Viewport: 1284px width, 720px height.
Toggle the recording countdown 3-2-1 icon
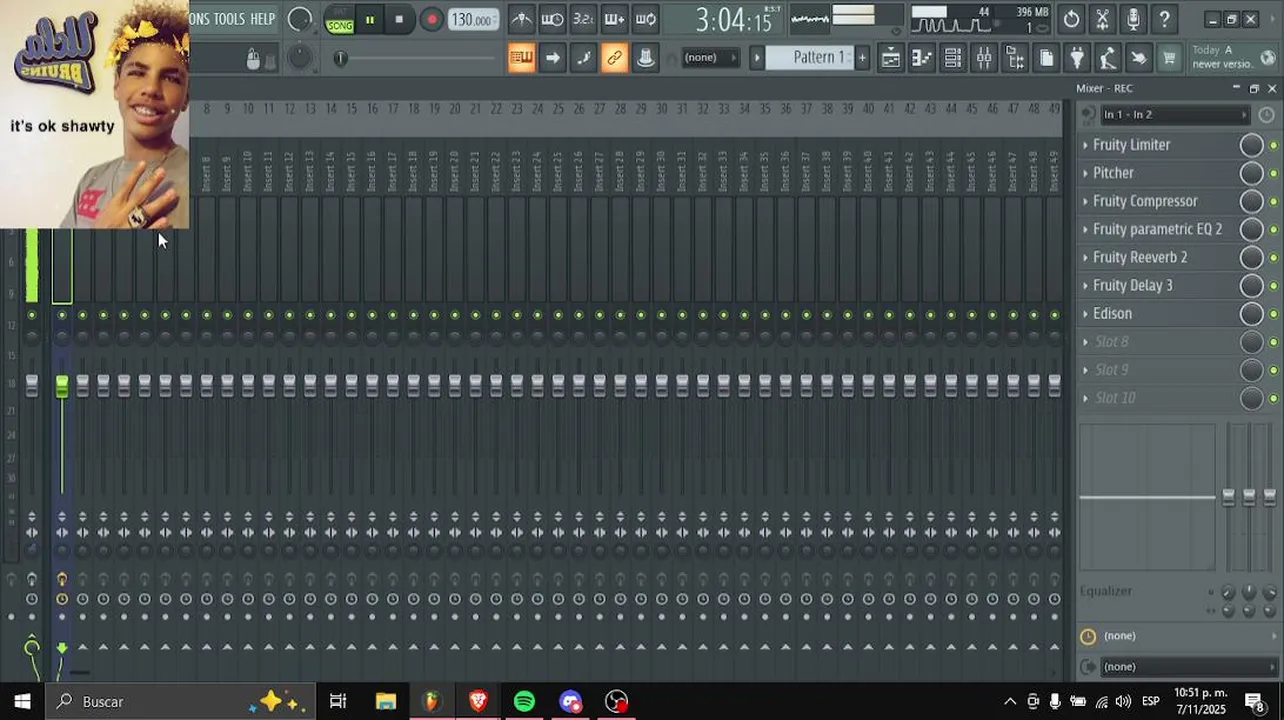pos(583,19)
